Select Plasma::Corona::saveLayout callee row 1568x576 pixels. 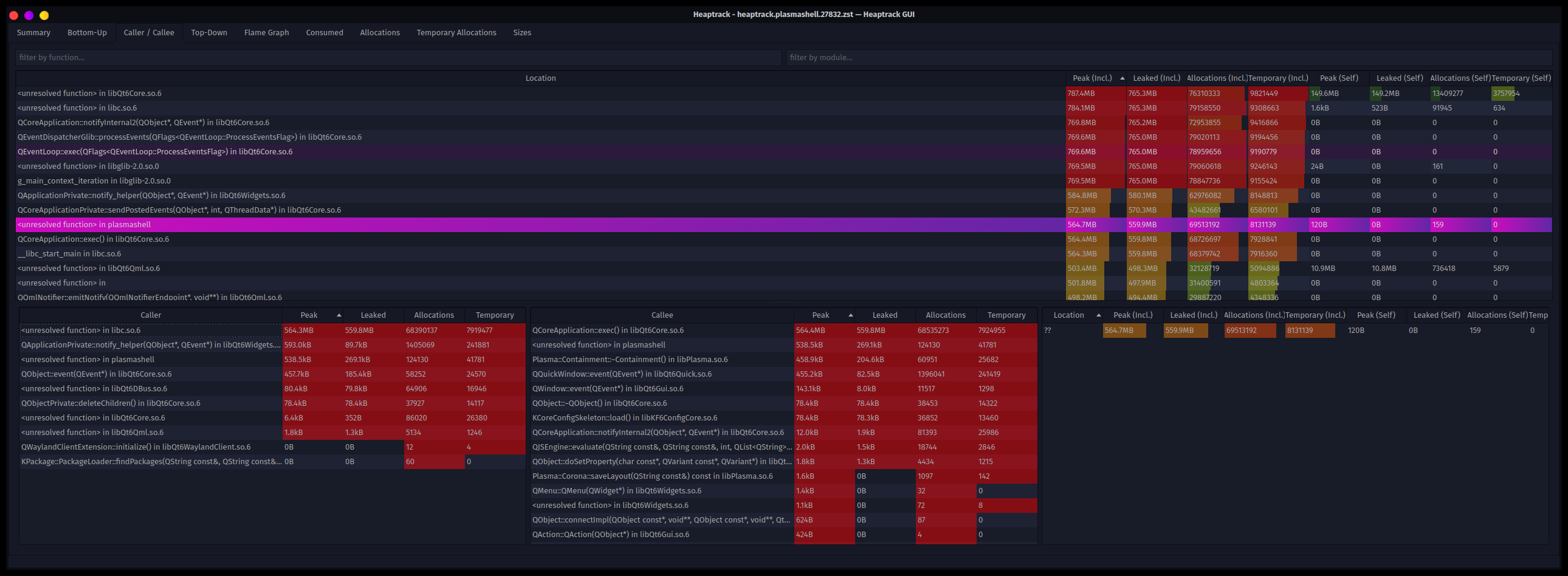(x=784, y=477)
